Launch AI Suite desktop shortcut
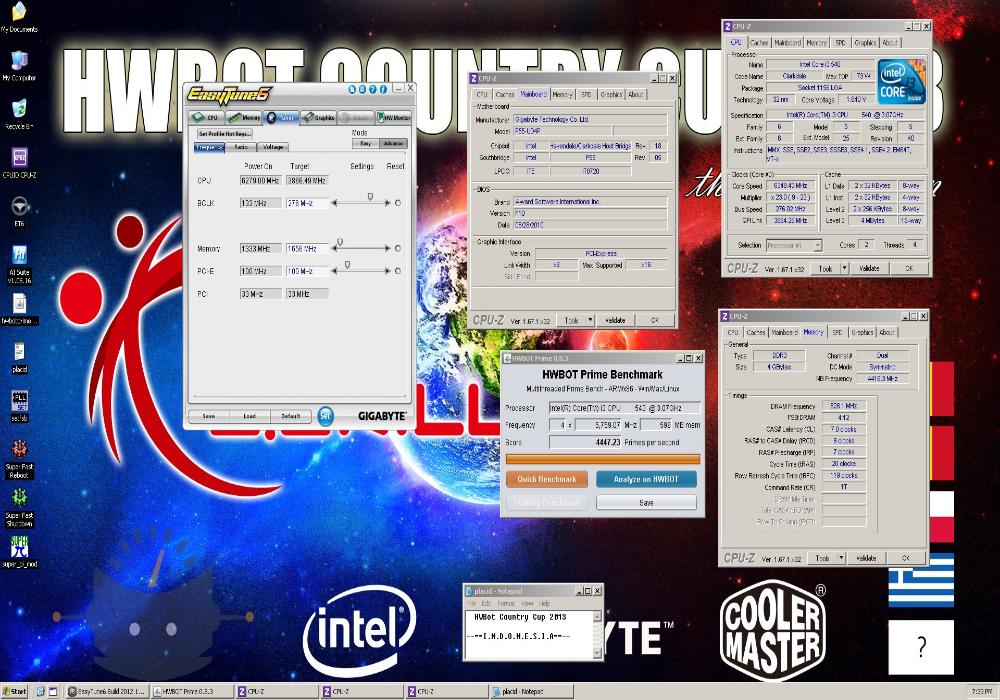Image resolution: width=1000 pixels, height=700 pixels. 19,264
